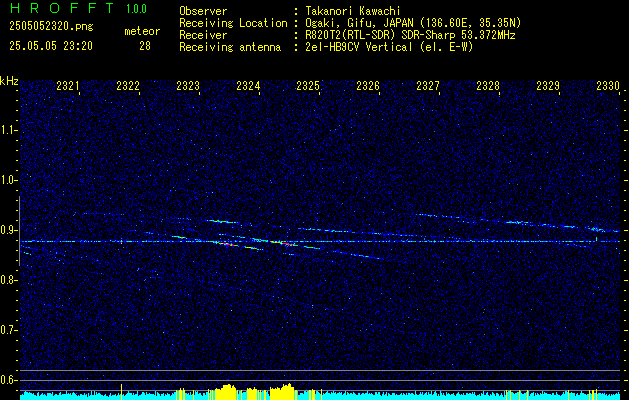Select observer name Takanori Kawachi
Screen dimensions: 629x400
point(353,11)
